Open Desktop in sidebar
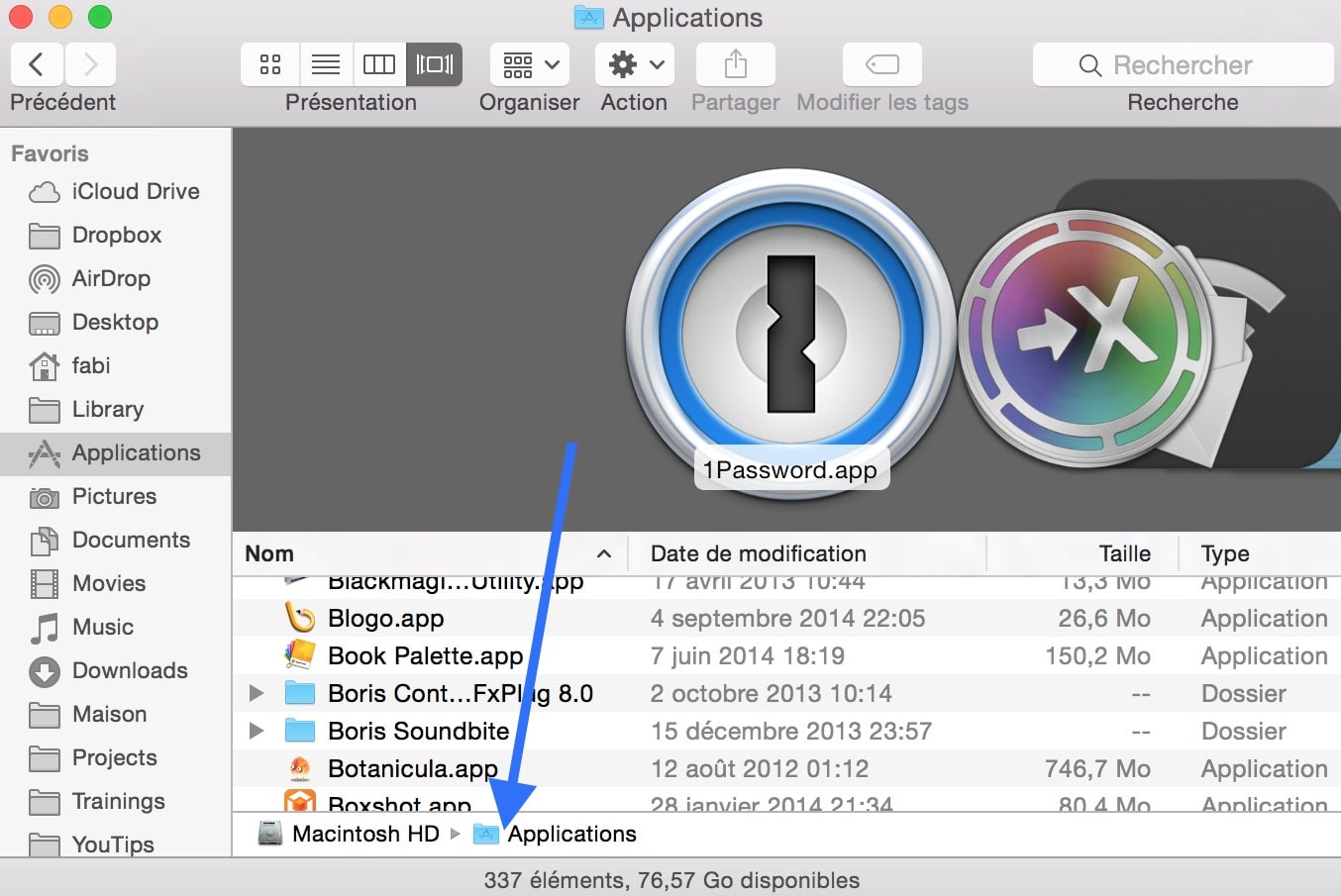 116,322
